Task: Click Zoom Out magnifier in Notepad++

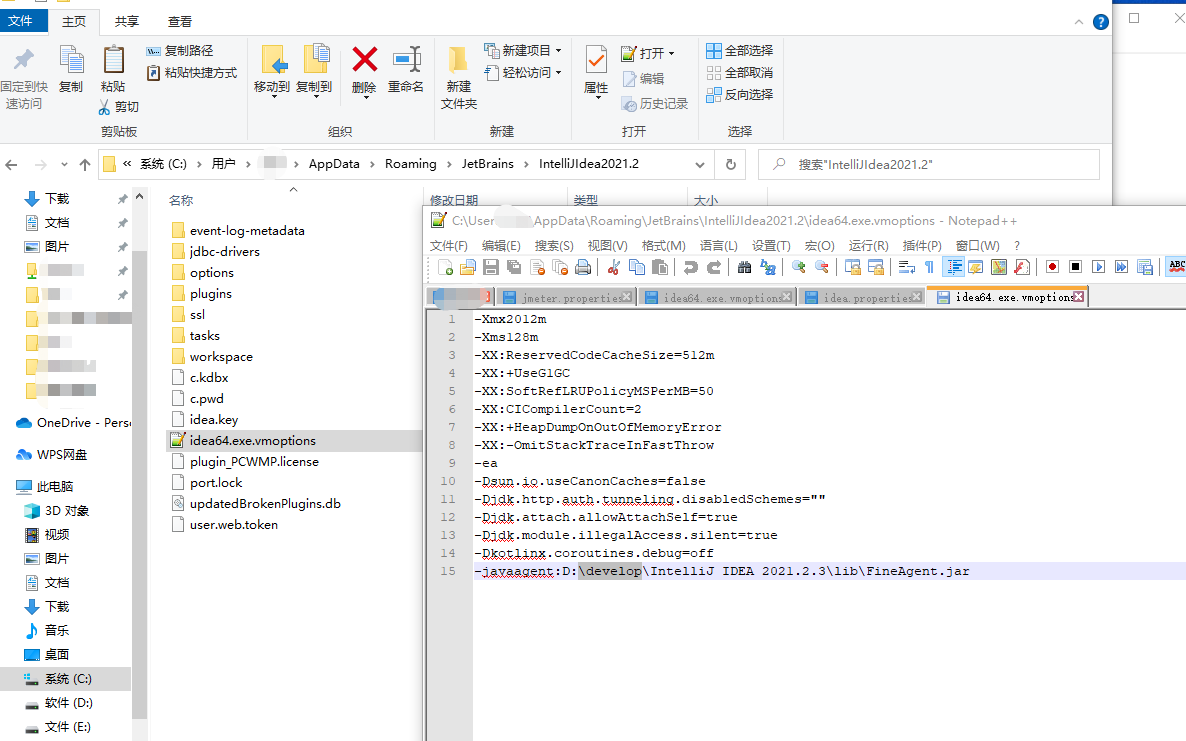Action: (821, 267)
